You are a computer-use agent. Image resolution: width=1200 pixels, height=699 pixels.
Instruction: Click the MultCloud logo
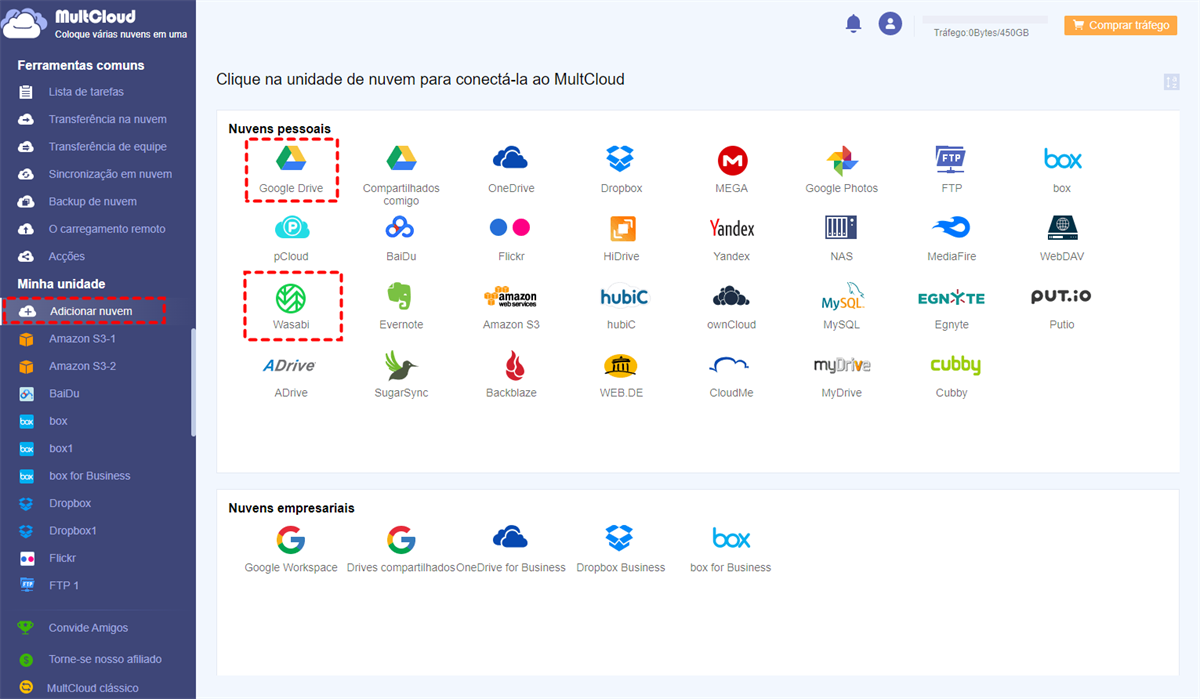[x=96, y=24]
